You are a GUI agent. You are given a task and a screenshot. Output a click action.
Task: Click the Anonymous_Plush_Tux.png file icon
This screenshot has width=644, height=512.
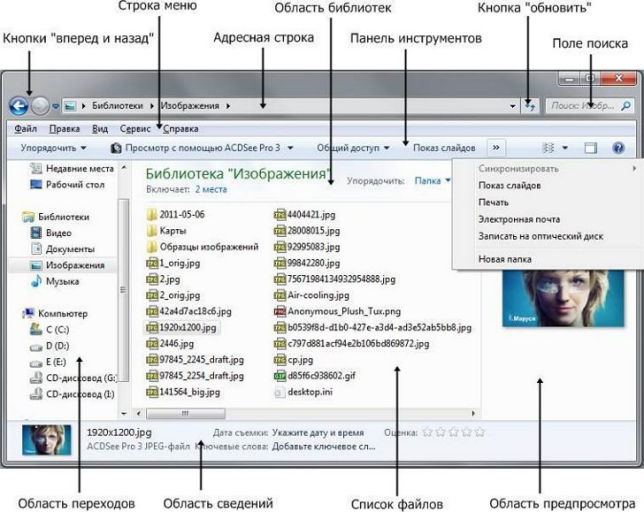coord(280,311)
